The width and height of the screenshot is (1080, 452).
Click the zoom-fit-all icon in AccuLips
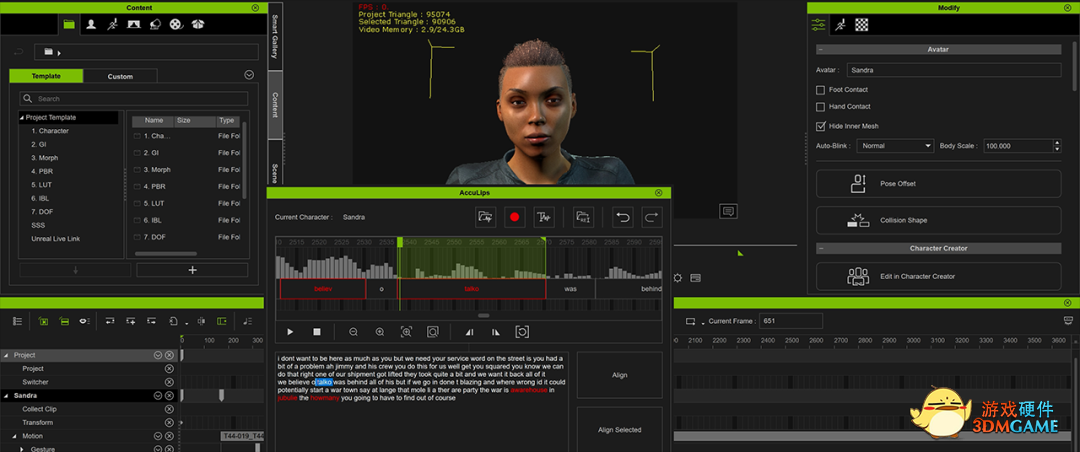click(x=433, y=332)
